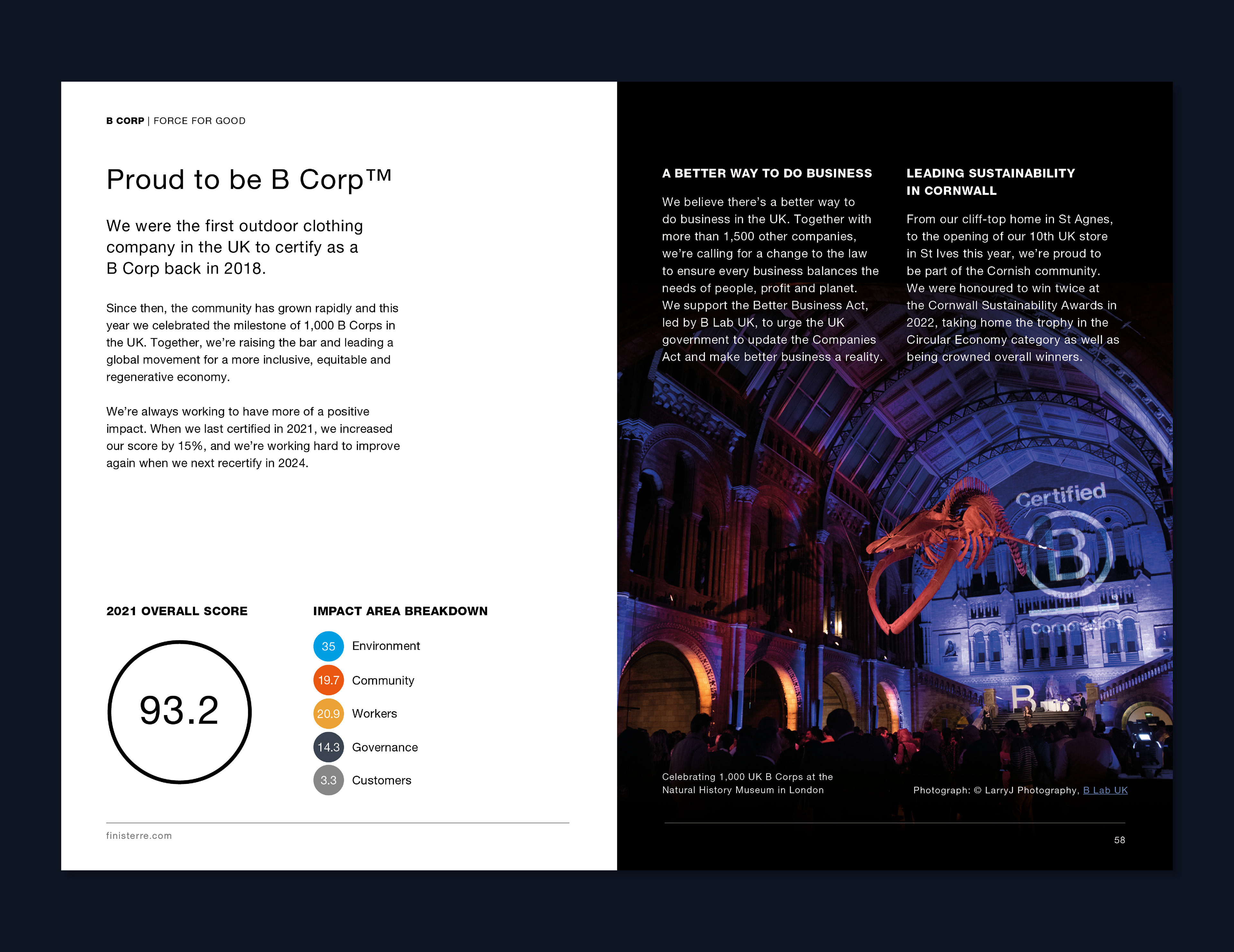Screen dimensions: 1234x952
Task: Click the 'Celebrating 1,000 UK B Corps' caption
Action: [x=747, y=783]
